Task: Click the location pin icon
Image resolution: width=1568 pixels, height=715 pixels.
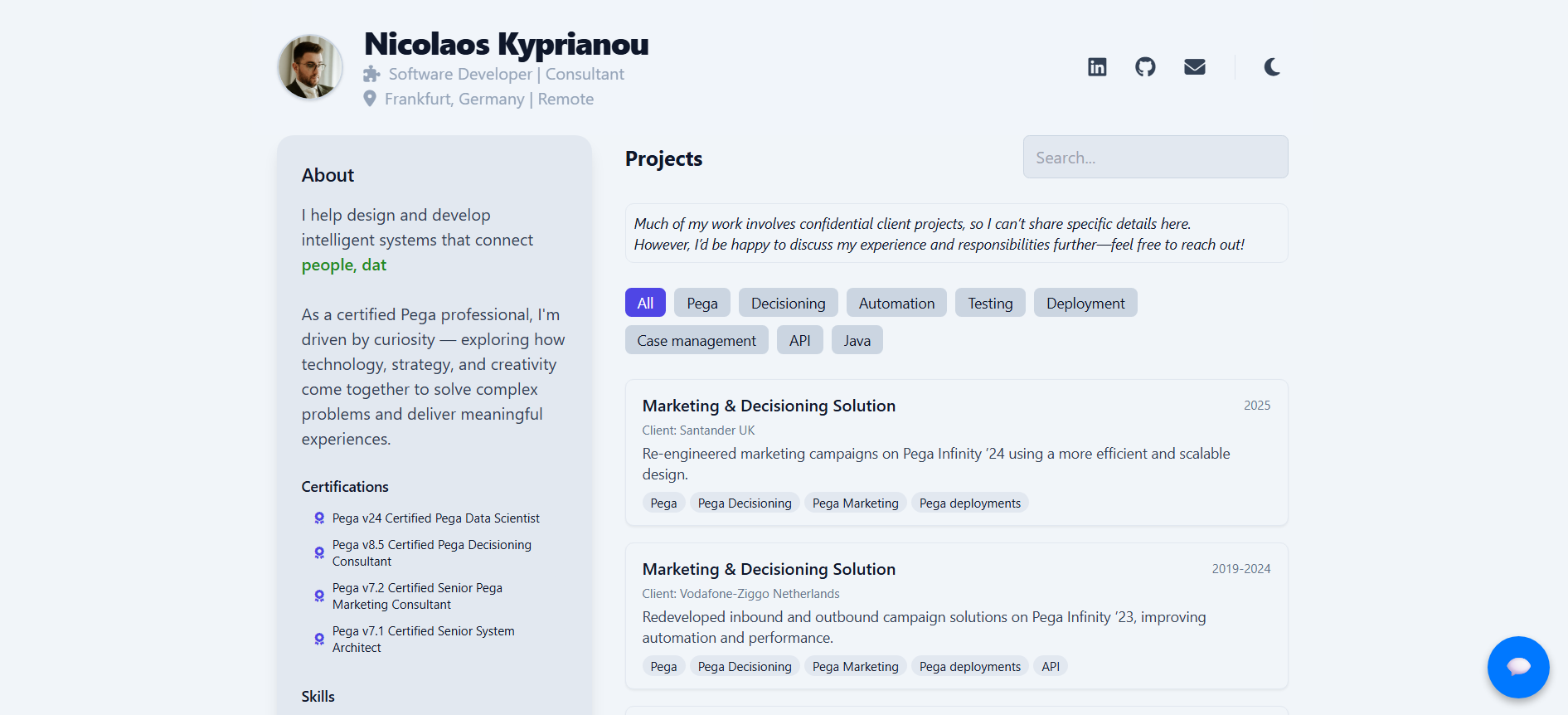Action: [370, 99]
